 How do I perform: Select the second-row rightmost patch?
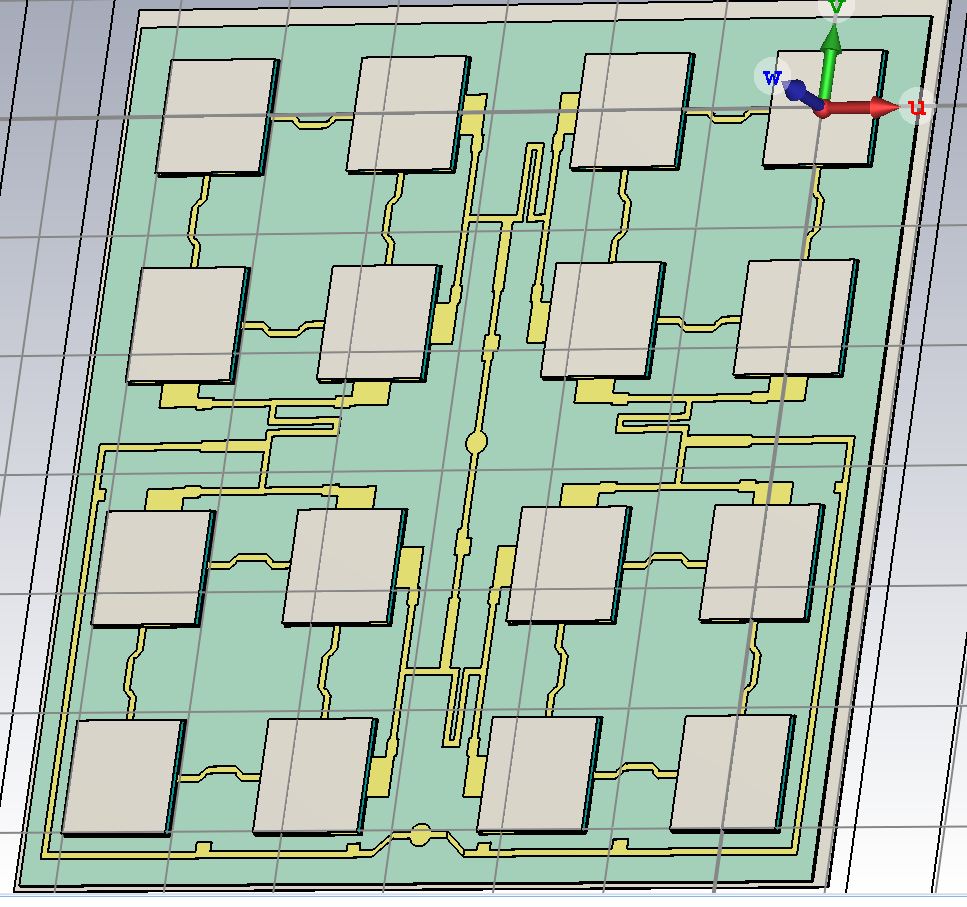(796, 318)
